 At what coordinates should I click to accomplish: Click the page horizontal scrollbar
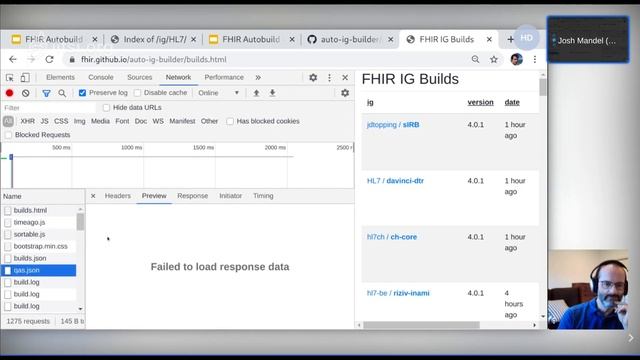tap(422, 325)
